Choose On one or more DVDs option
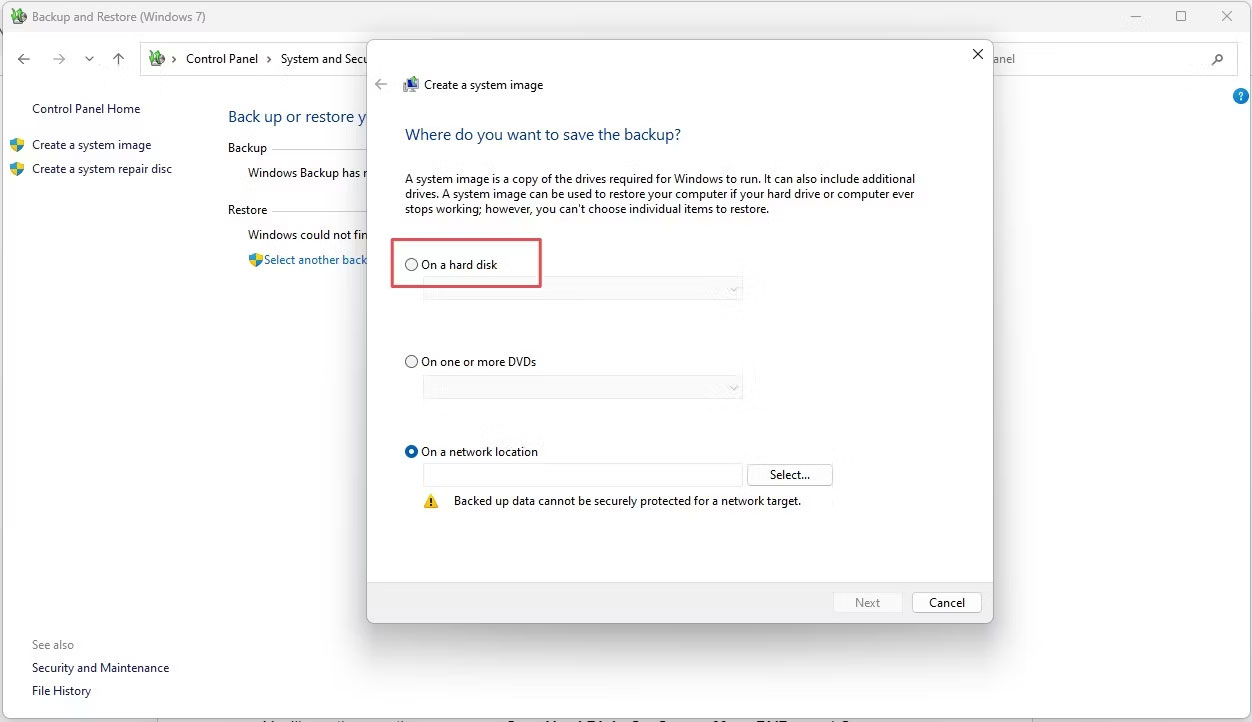The image size is (1252, 722). pyautogui.click(x=412, y=362)
